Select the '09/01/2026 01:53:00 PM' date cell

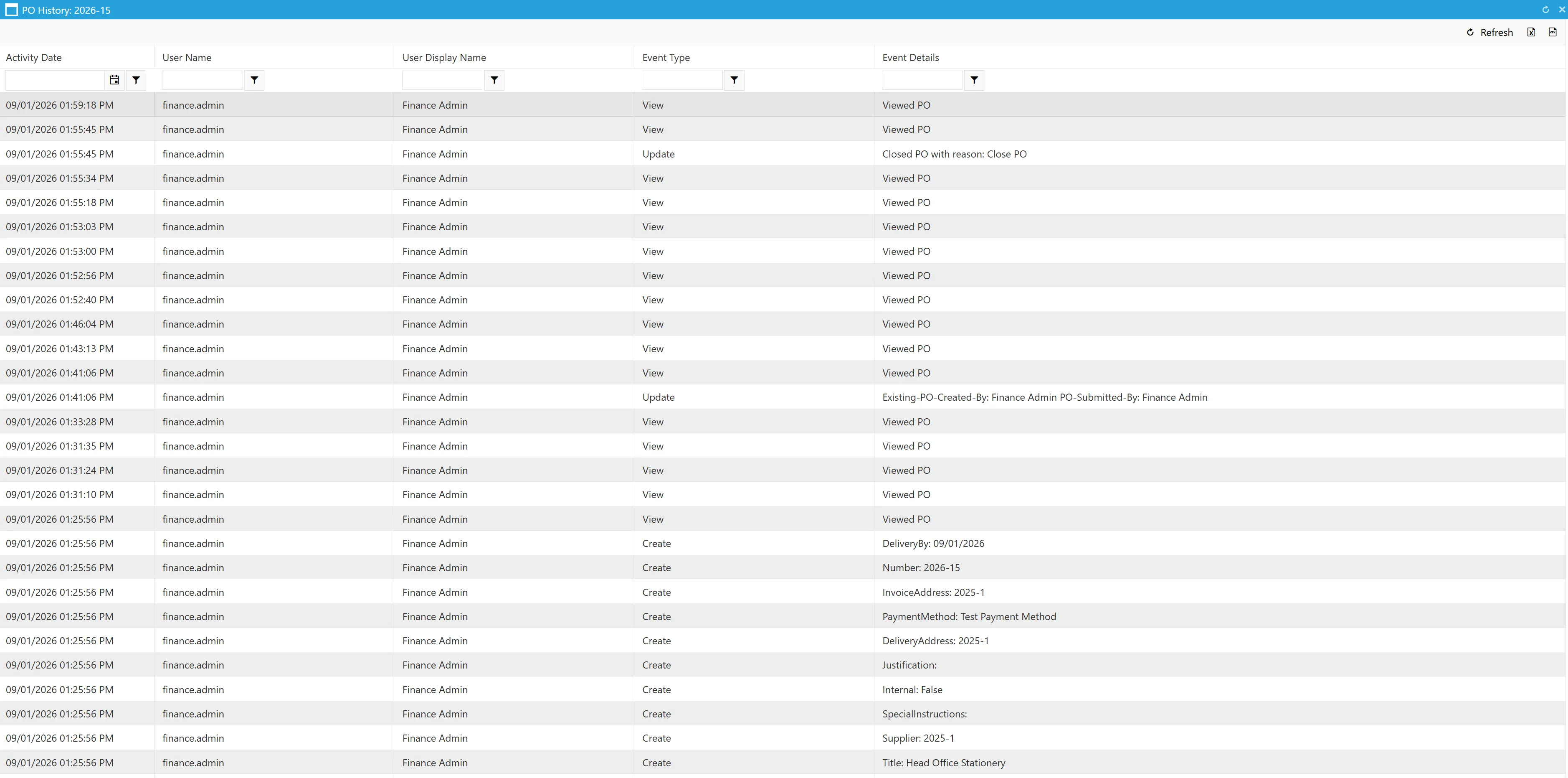click(77, 251)
